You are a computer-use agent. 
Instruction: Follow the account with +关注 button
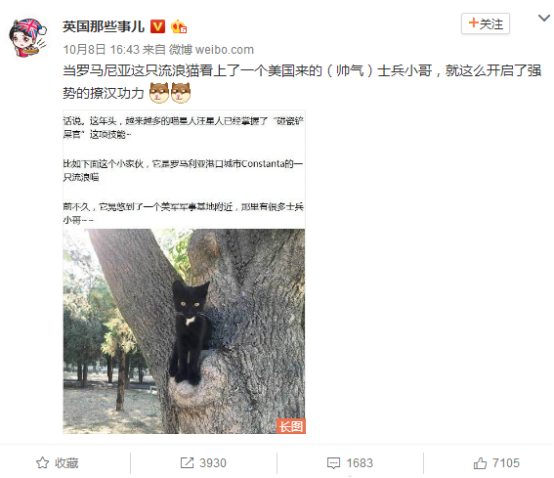(485, 24)
